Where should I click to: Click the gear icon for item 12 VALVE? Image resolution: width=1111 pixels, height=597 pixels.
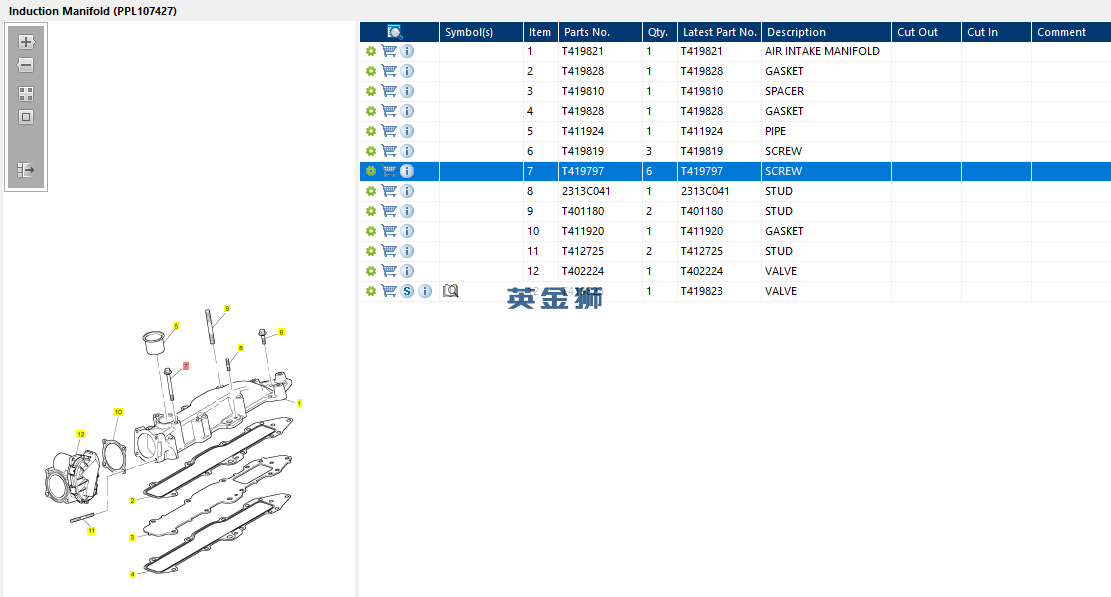click(371, 271)
